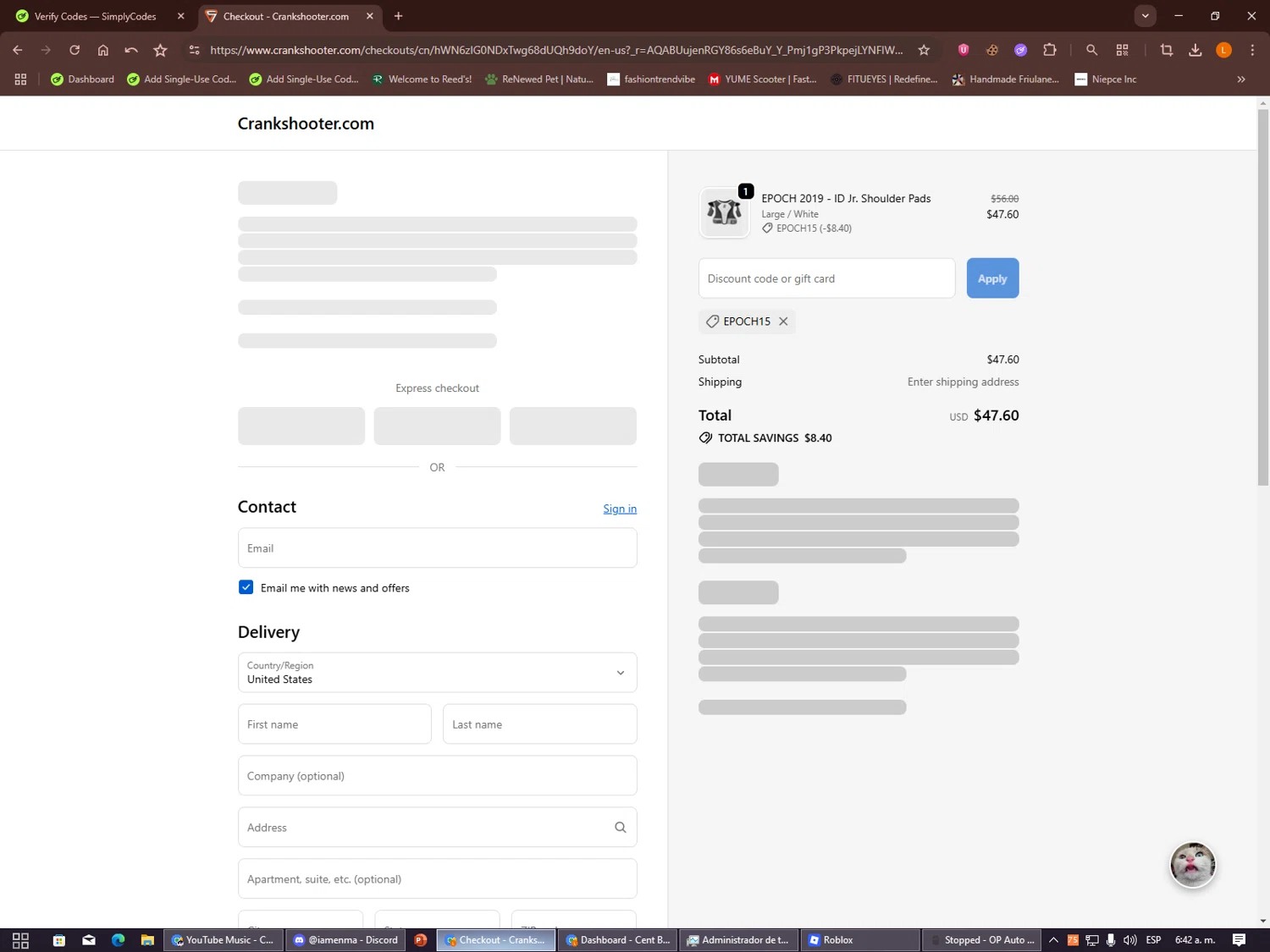Viewport: 1270px width, 952px height.
Task: Open the tab search dropdown
Action: (1145, 16)
